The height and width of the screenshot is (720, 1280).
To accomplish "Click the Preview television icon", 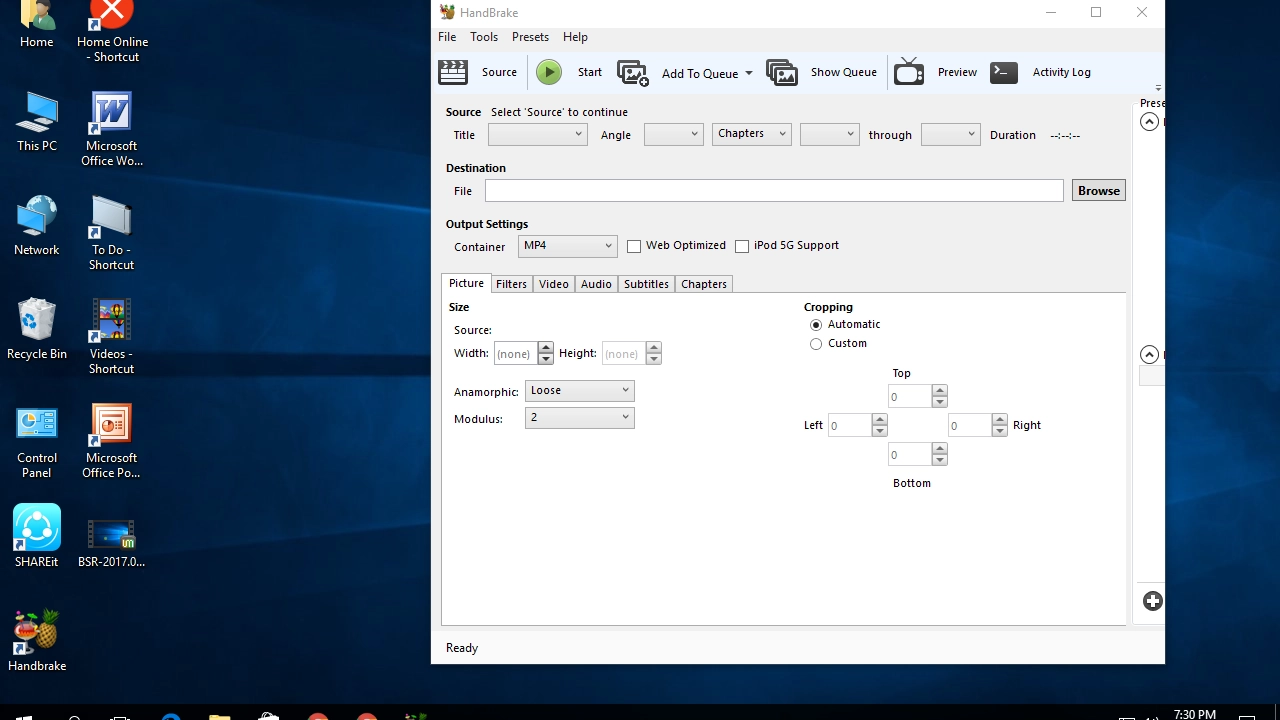I will [x=908, y=72].
